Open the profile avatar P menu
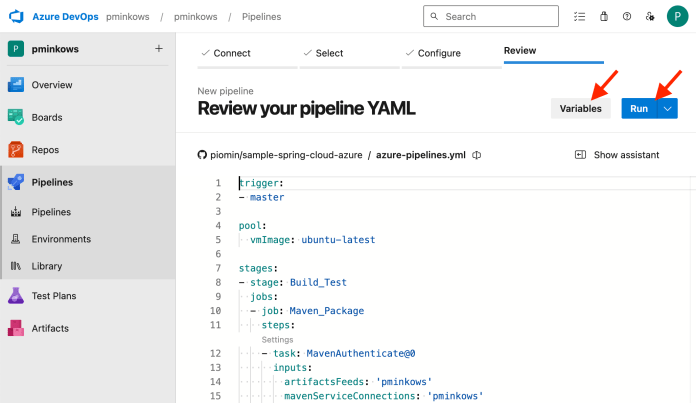Screen dimensions: 696x403 [x=677, y=16]
